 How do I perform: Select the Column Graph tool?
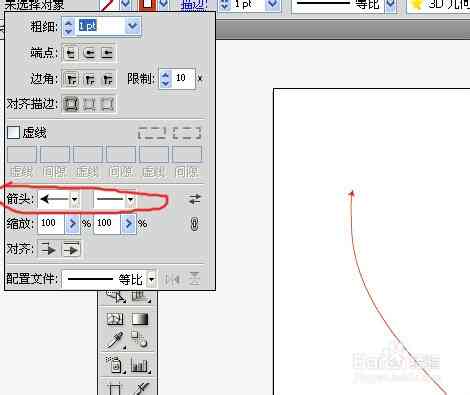(141, 366)
